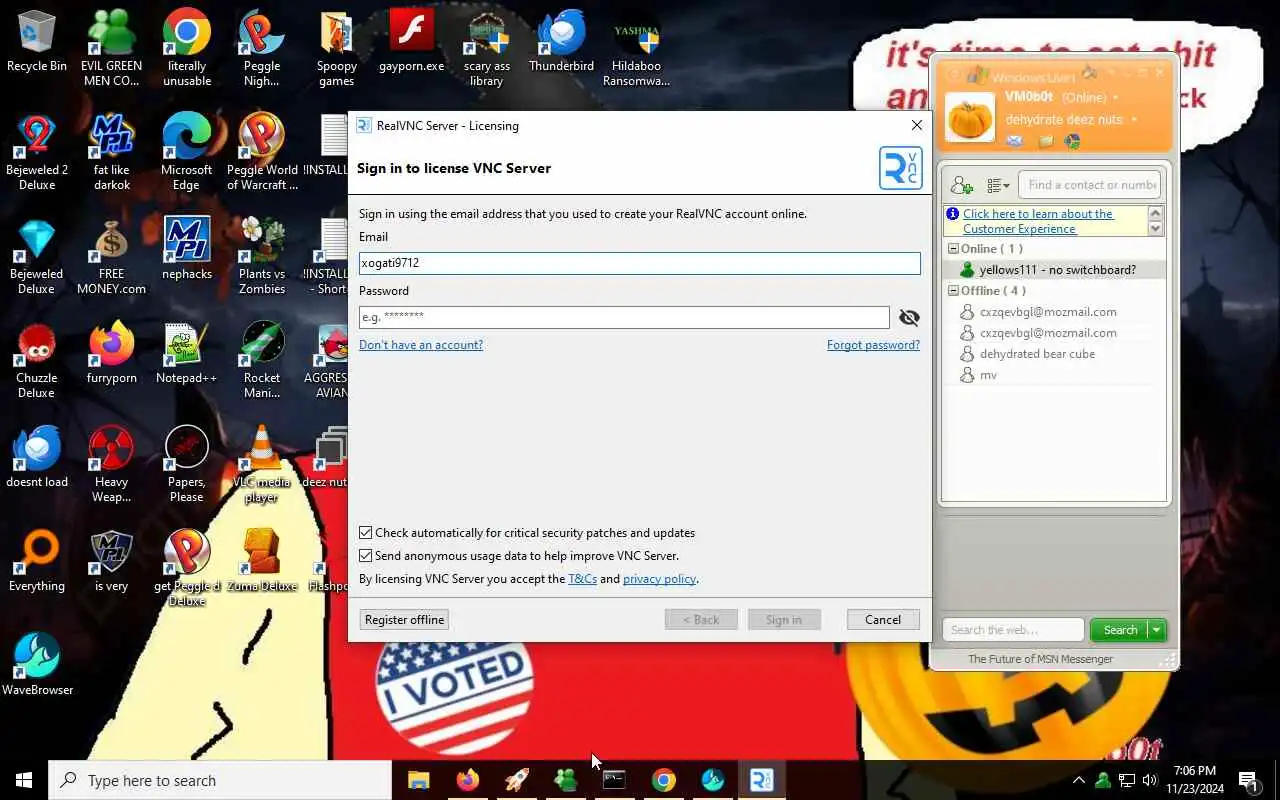Screen dimensions: 1280x800
Task: Select Bejeweled 2 Deluxe desktop shortcut
Action: (x=37, y=152)
